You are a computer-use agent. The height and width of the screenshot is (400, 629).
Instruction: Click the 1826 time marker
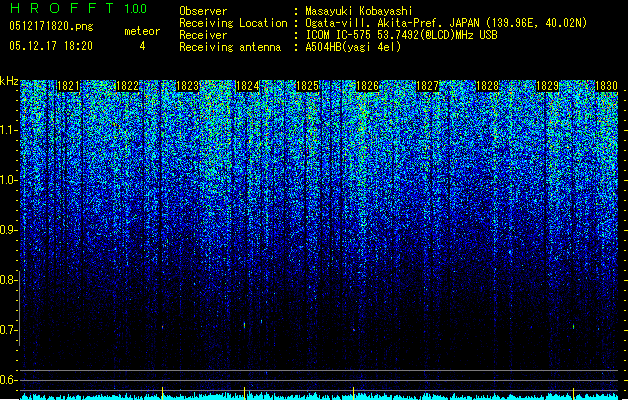pos(367,86)
